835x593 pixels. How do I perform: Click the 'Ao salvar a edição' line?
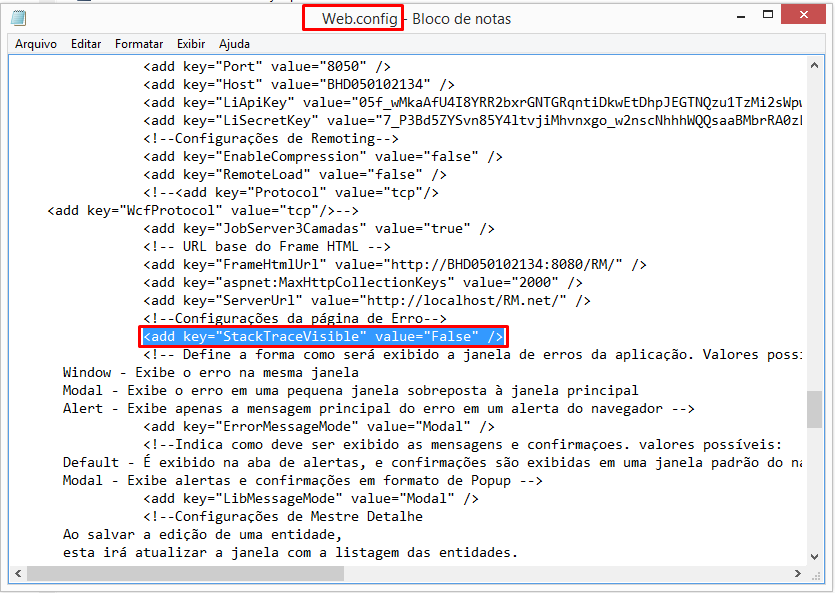point(202,535)
